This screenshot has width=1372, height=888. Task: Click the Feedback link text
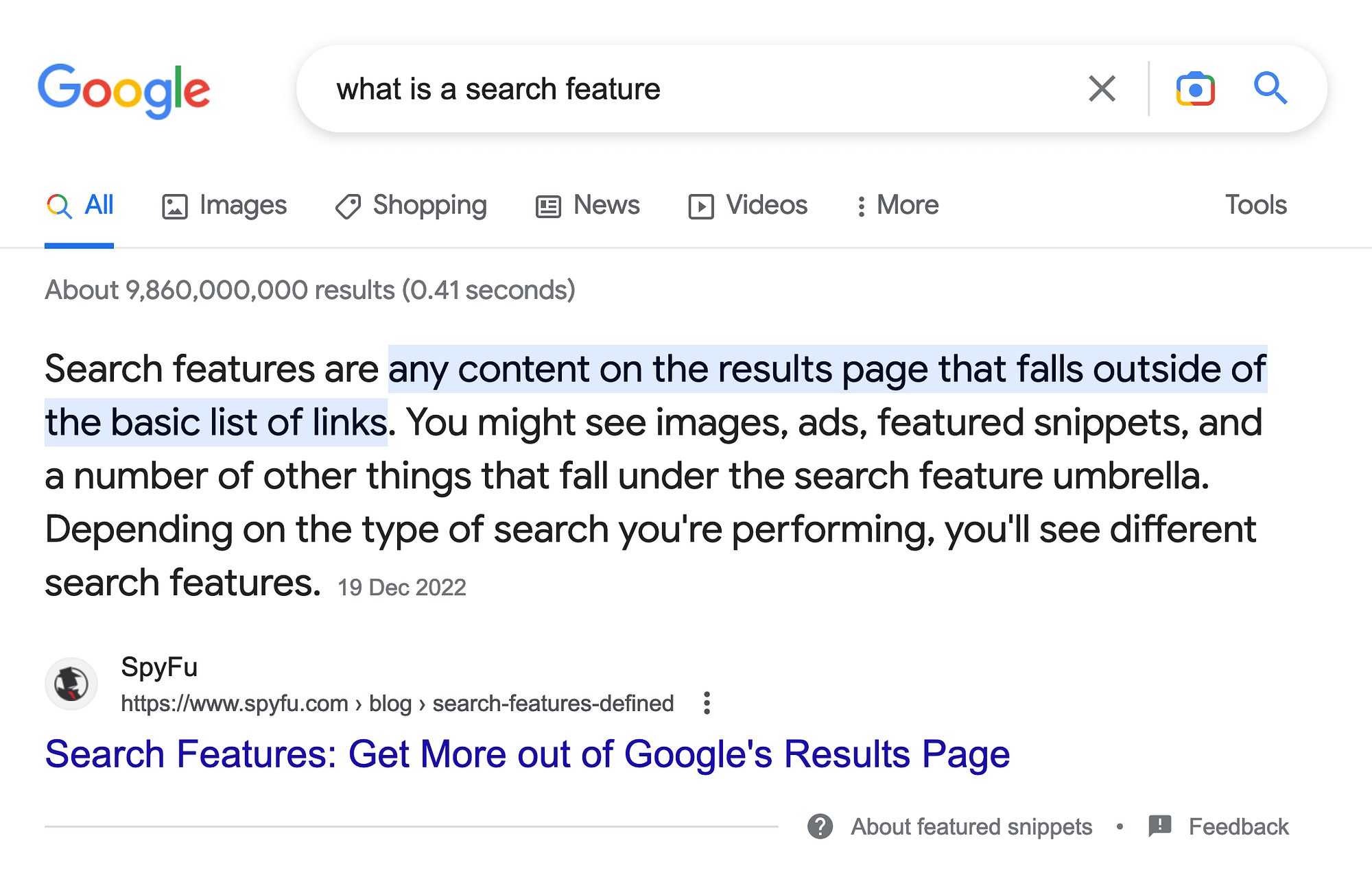click(x=1238, y=826)
